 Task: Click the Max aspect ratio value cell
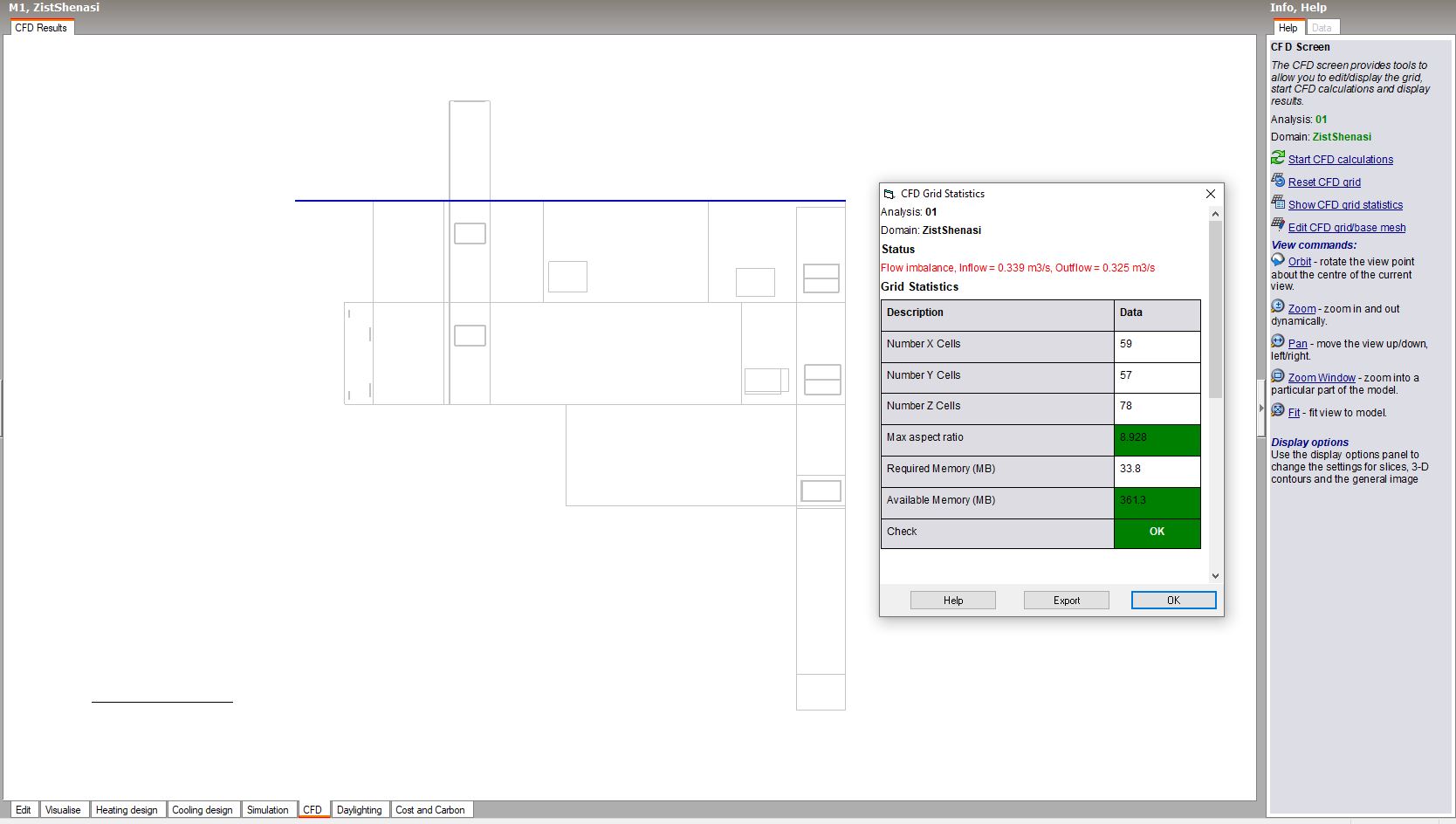1157,440
